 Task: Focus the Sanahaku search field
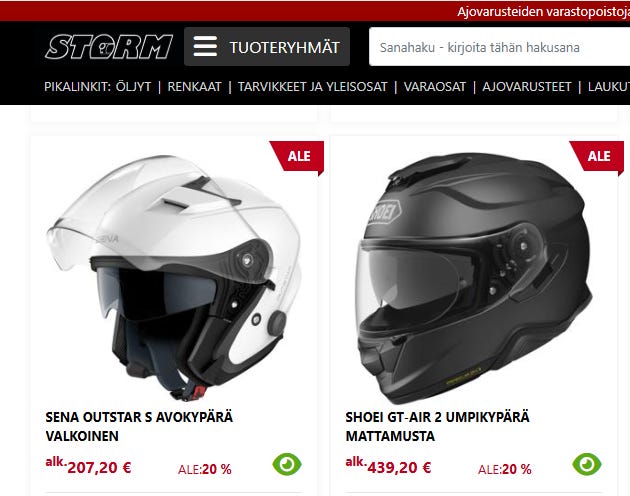[x=499, y=47]
